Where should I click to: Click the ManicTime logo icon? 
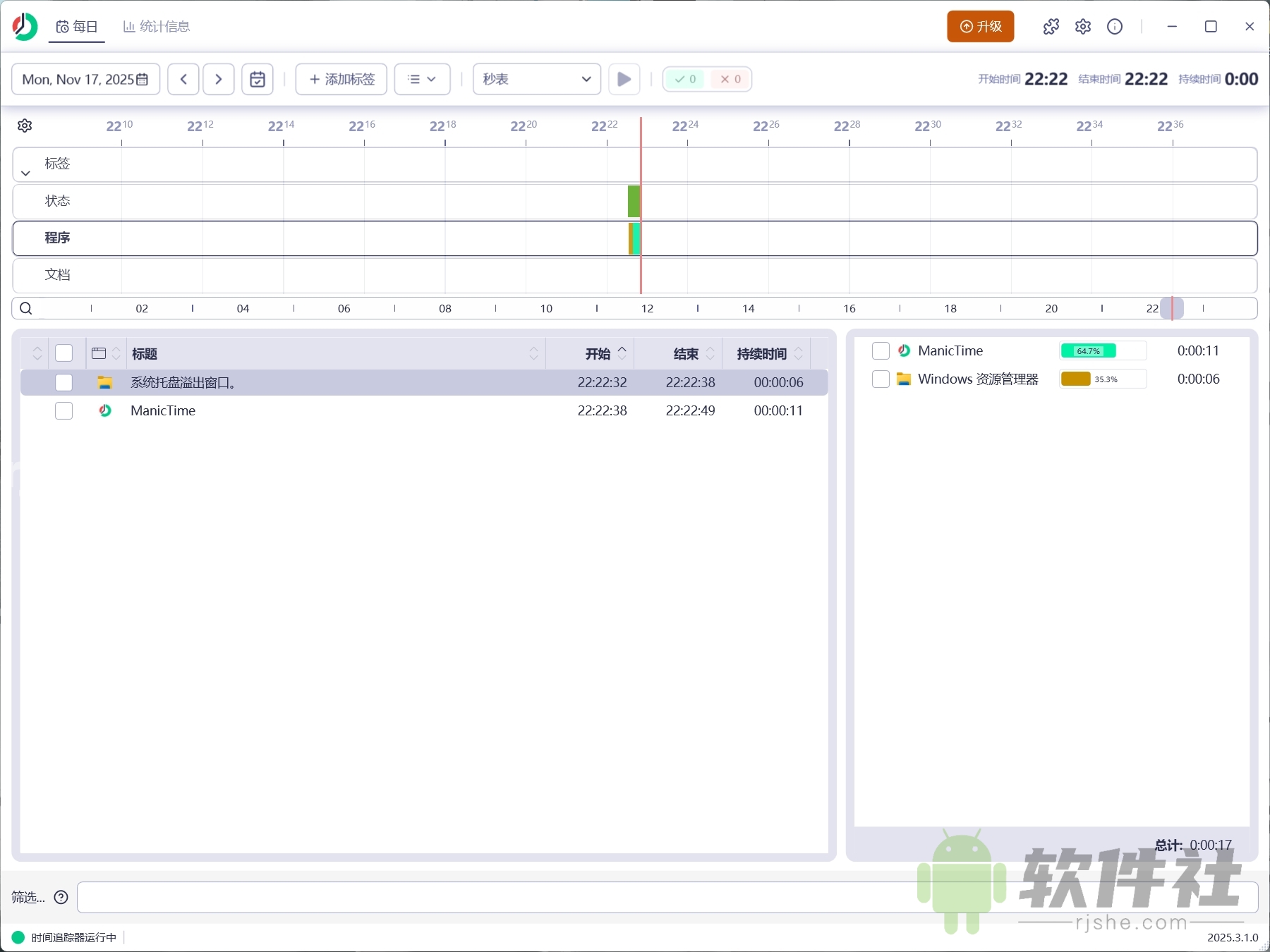24,26
